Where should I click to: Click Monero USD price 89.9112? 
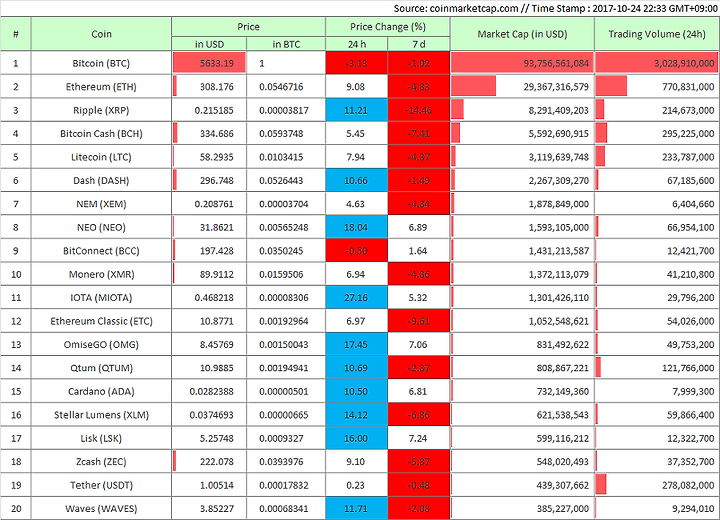click(x=209, y=274)
